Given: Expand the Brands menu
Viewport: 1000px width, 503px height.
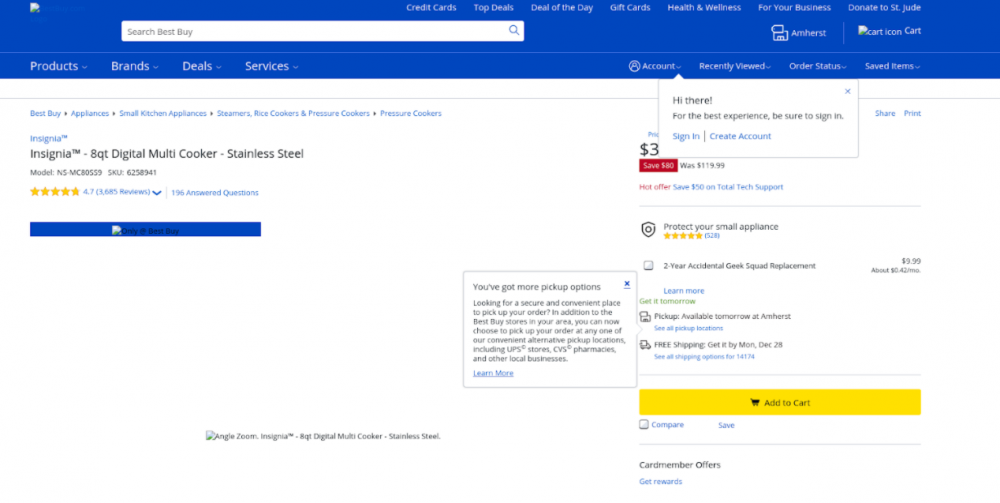Looking at the screenshot, I should click(x=135, y=66).
